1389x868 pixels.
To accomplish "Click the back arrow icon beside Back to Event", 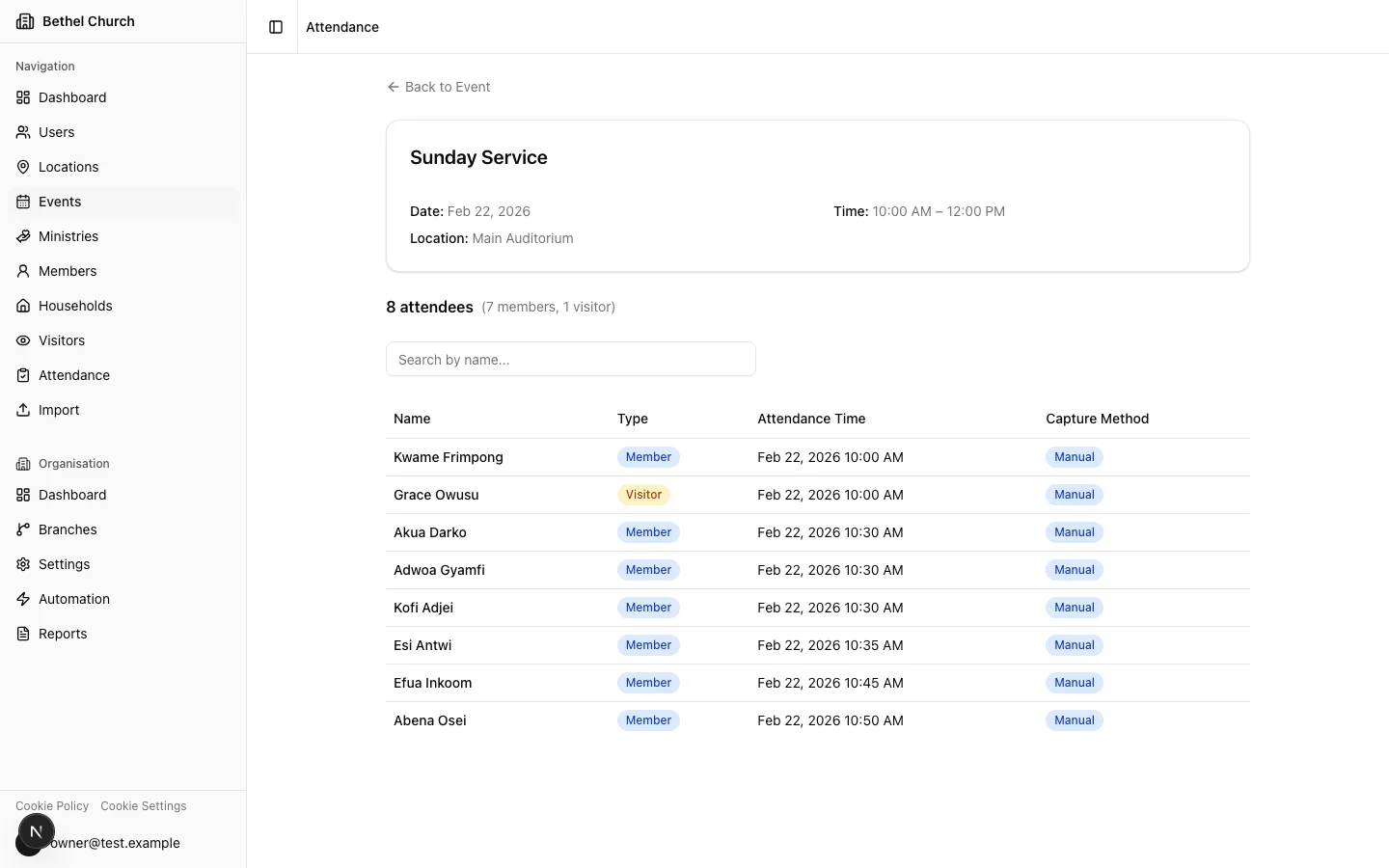I will click(x=393, y=87).
